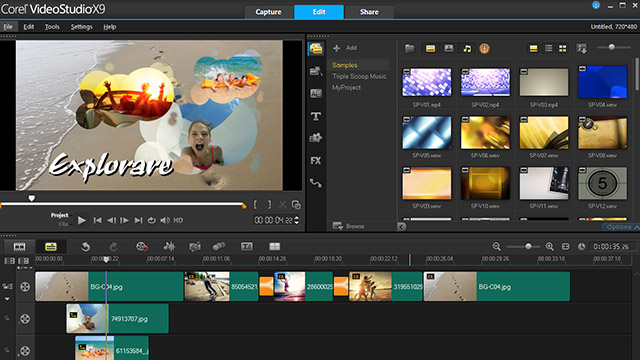640x360 pixels.
Task: Open the Multi-camera Editor grid icon
Action: click(275, 247)
